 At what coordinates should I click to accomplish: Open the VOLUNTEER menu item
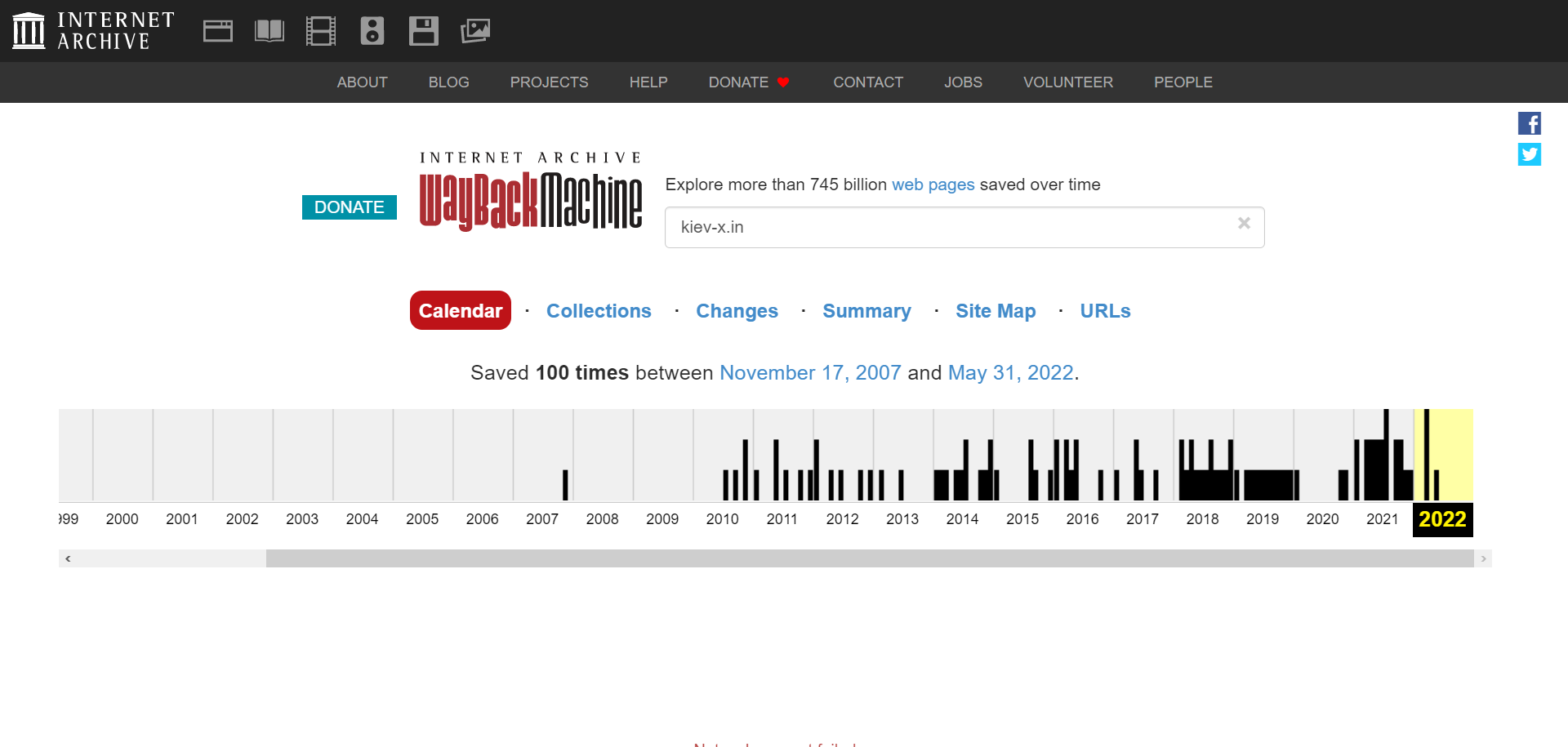1067,82
